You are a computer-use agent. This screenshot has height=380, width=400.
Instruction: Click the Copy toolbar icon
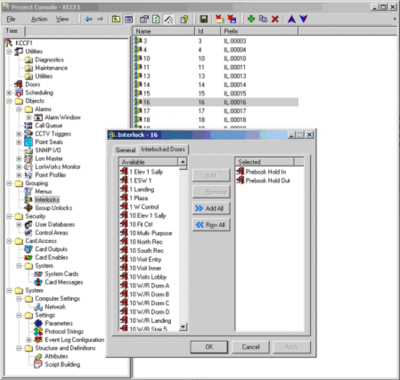point(263,19)
